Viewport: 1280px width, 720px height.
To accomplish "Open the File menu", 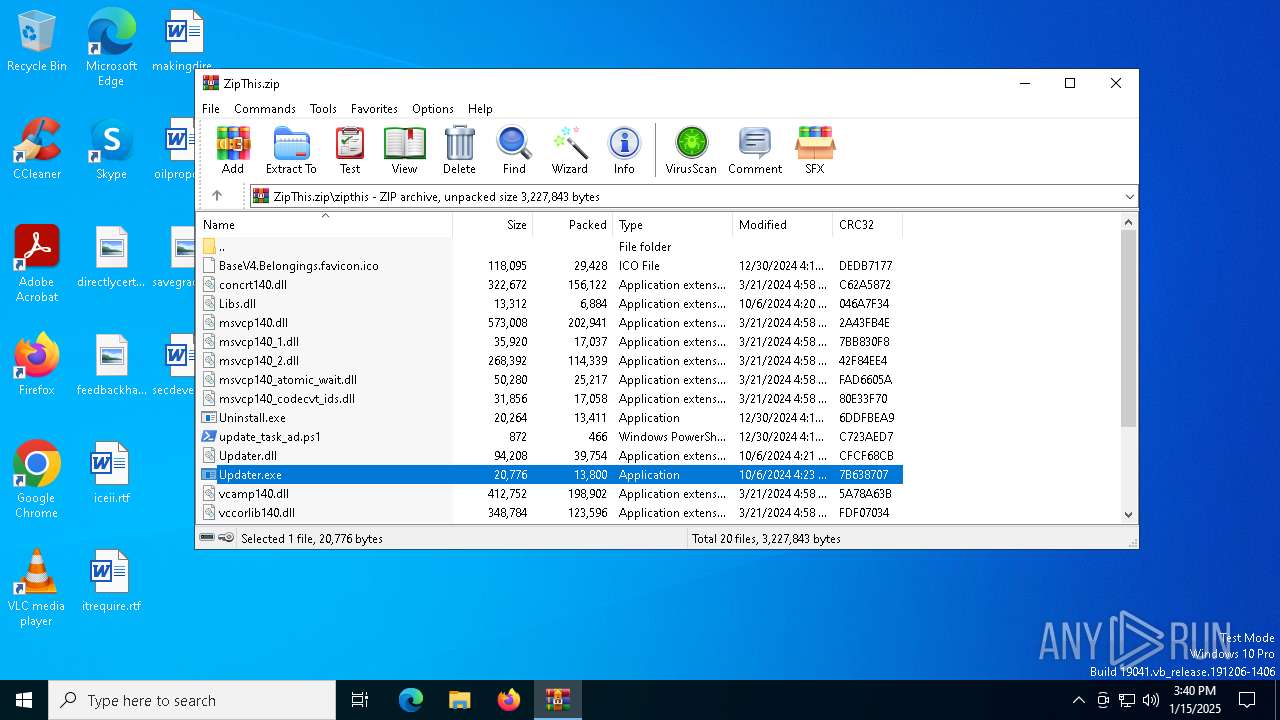I will 211,109.
